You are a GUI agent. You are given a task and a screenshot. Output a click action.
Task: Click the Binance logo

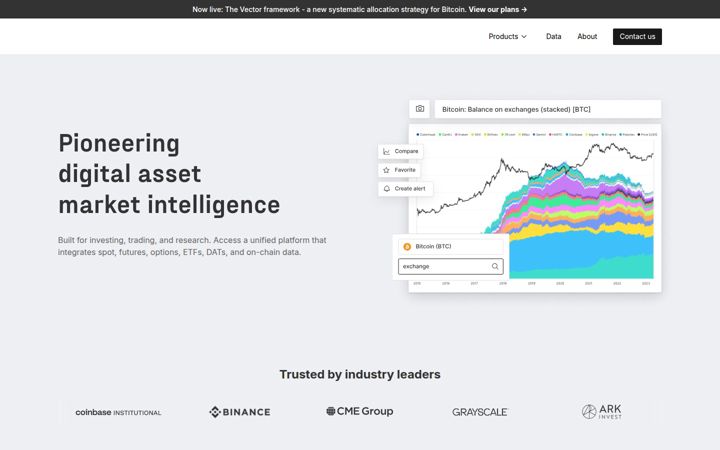tap(240, 412)
